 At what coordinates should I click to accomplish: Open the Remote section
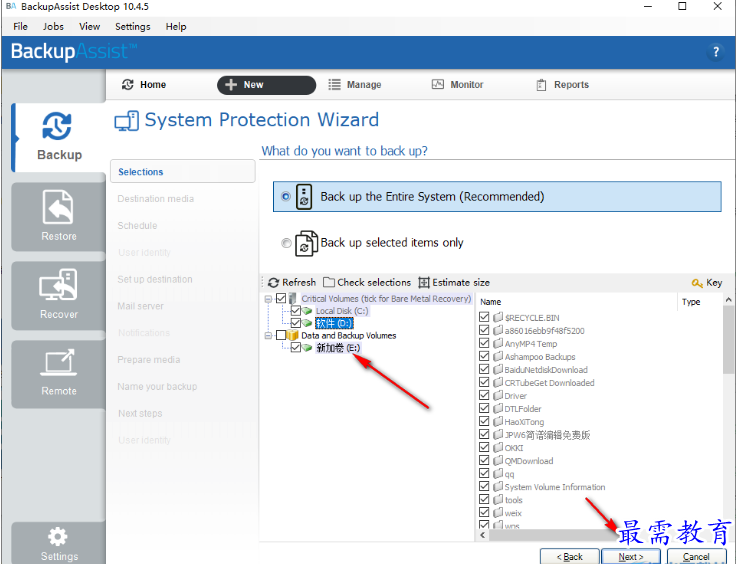tap(59, 373)
